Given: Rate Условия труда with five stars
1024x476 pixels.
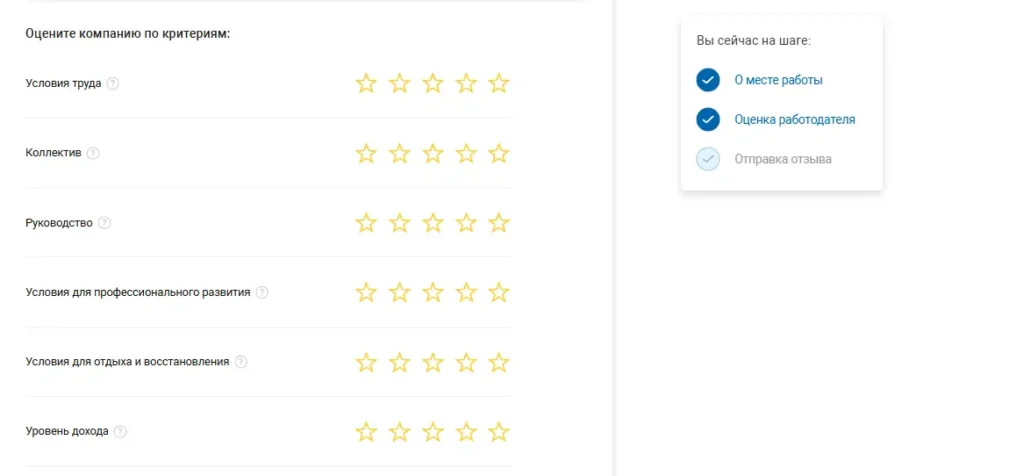Looking at the screenshot, I should [x=498, y=84].
